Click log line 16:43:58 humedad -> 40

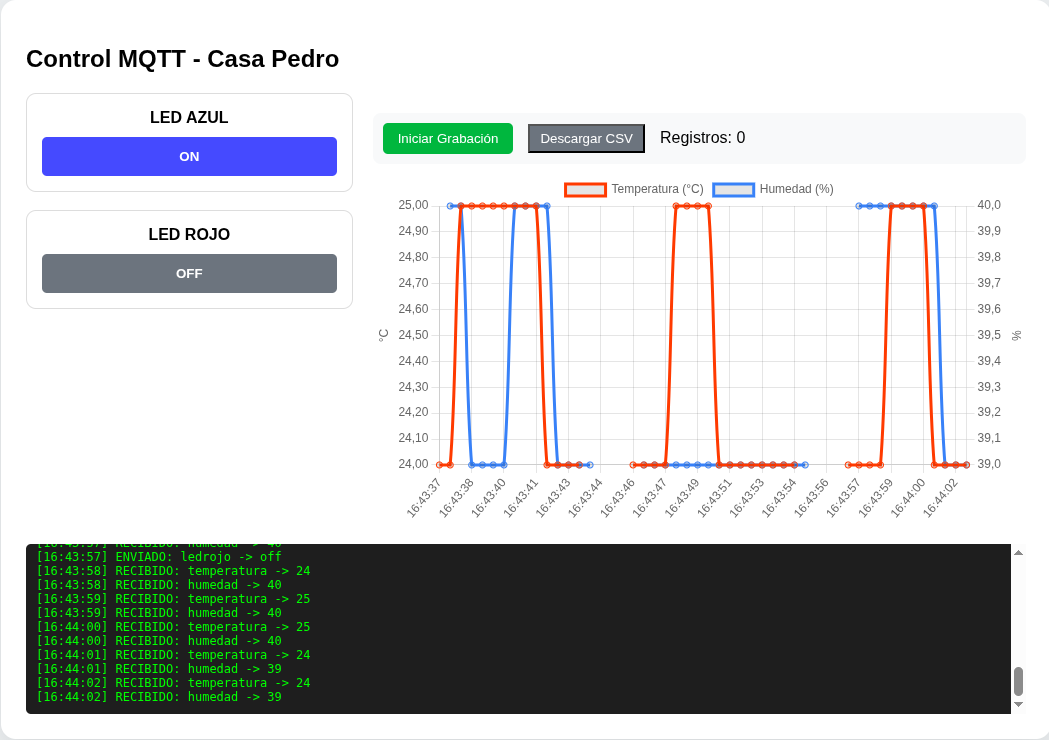159,585
